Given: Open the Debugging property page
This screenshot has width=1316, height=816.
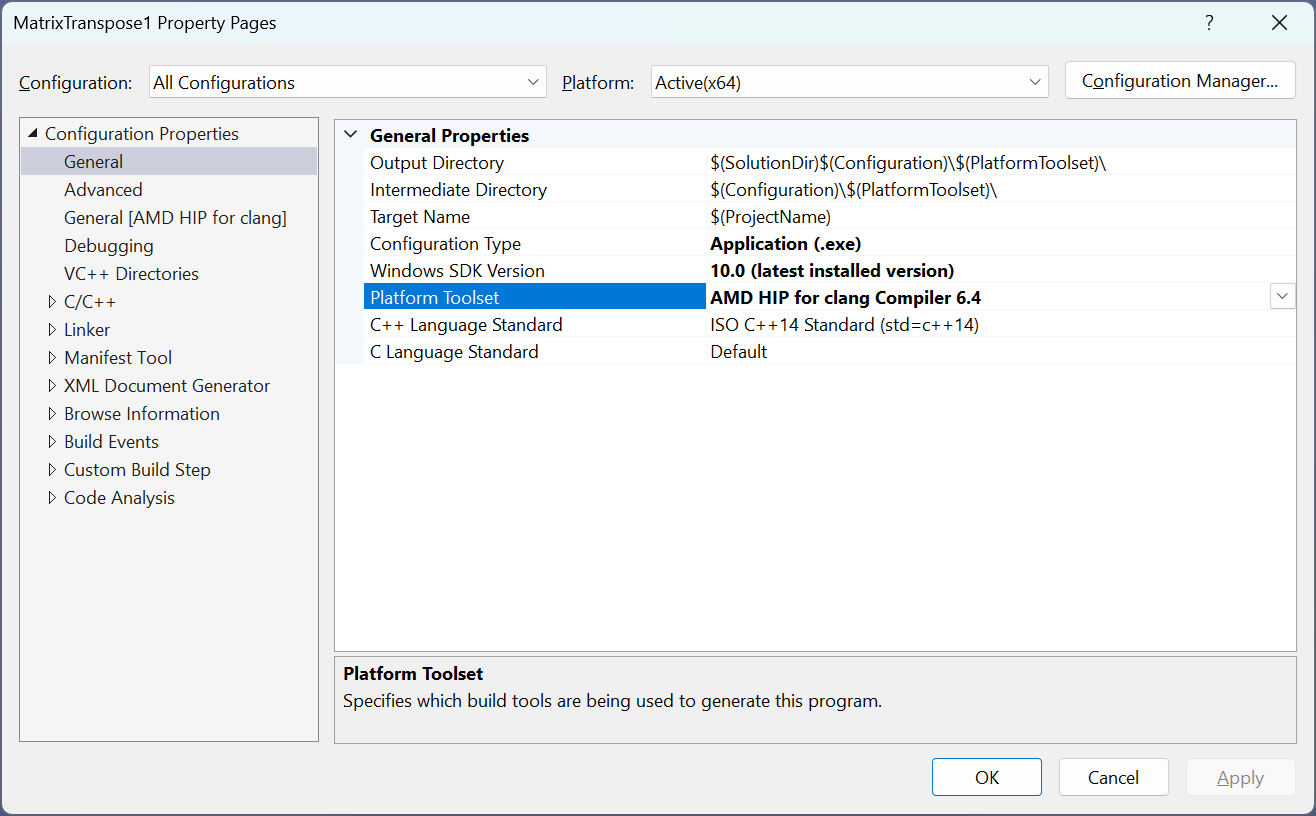Looking at the screenshot, I should point(109,246).
